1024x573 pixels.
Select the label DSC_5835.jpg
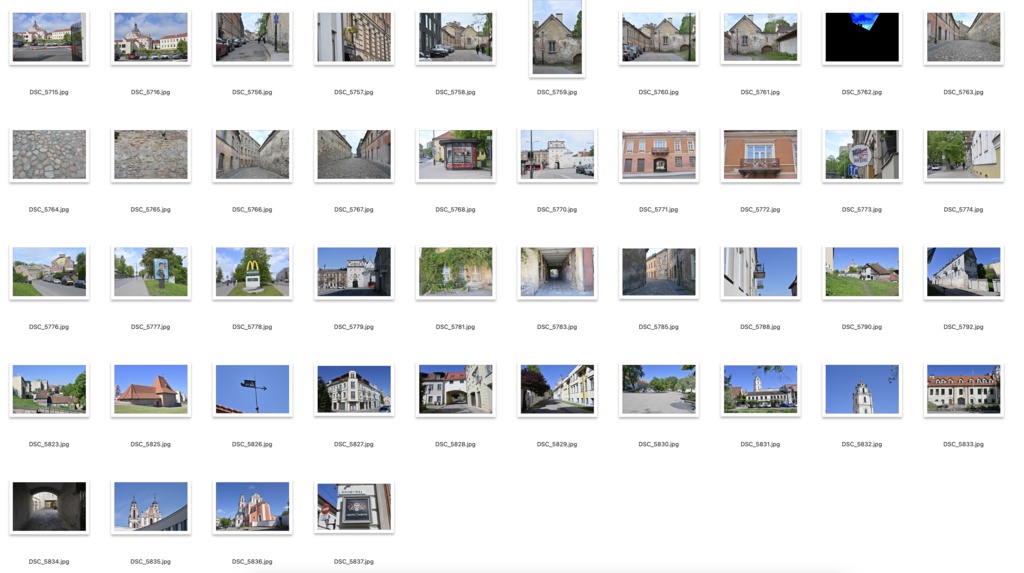point(151,562)
